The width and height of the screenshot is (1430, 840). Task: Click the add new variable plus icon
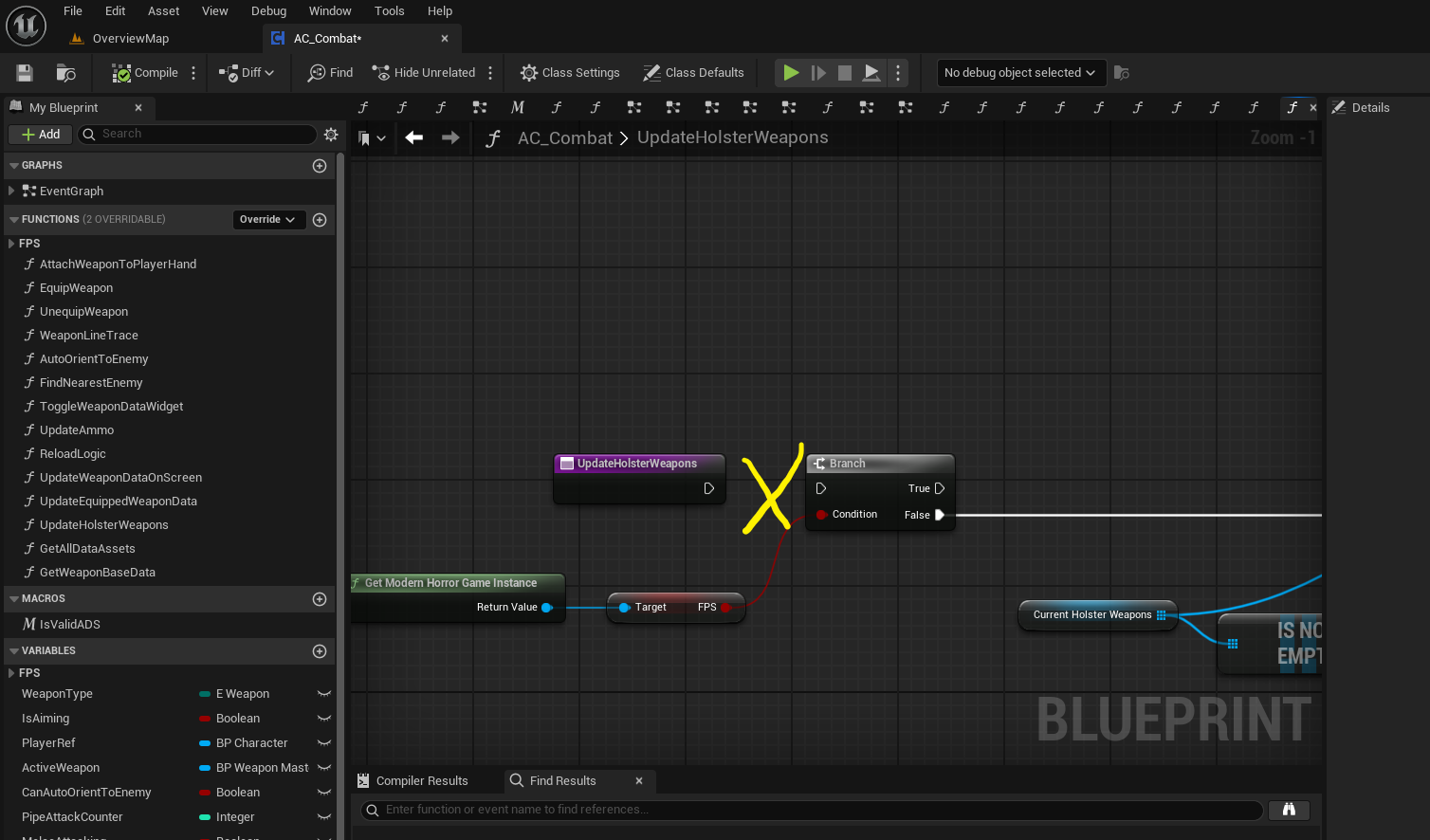tap(320, 651)
